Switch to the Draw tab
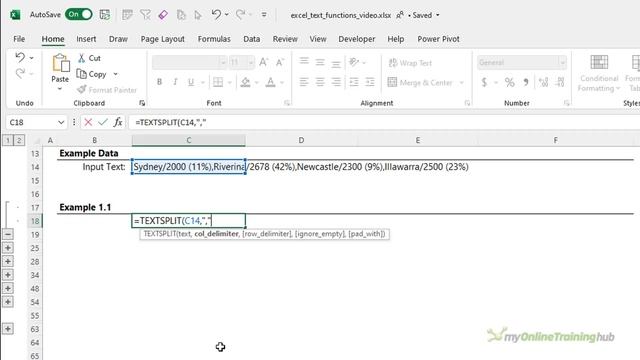The width and height of the screenshot is (640, 360). tap(118, 39)
